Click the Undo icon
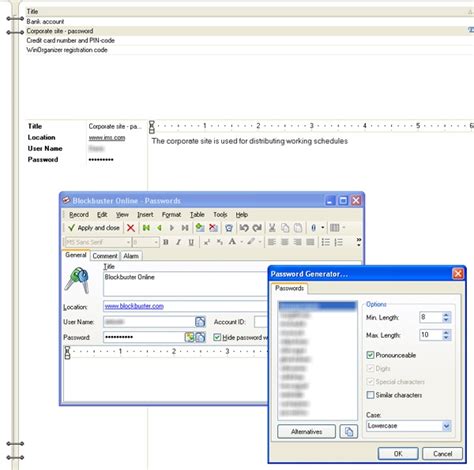 coord(244,228)
